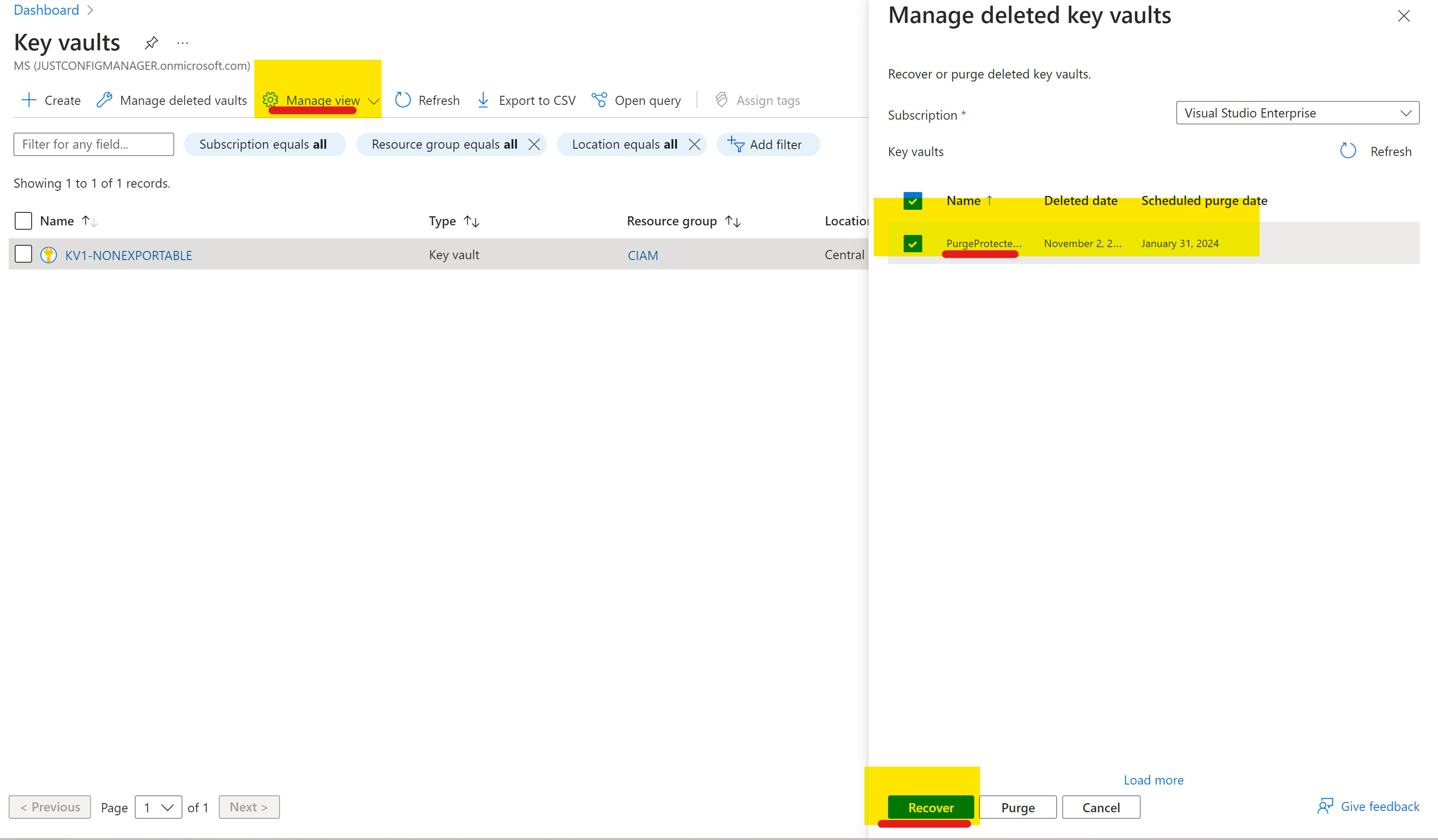This screenshot has width=1438, height=840.
Task: Open query for key vaults
Action: click(x=638, y=100)
